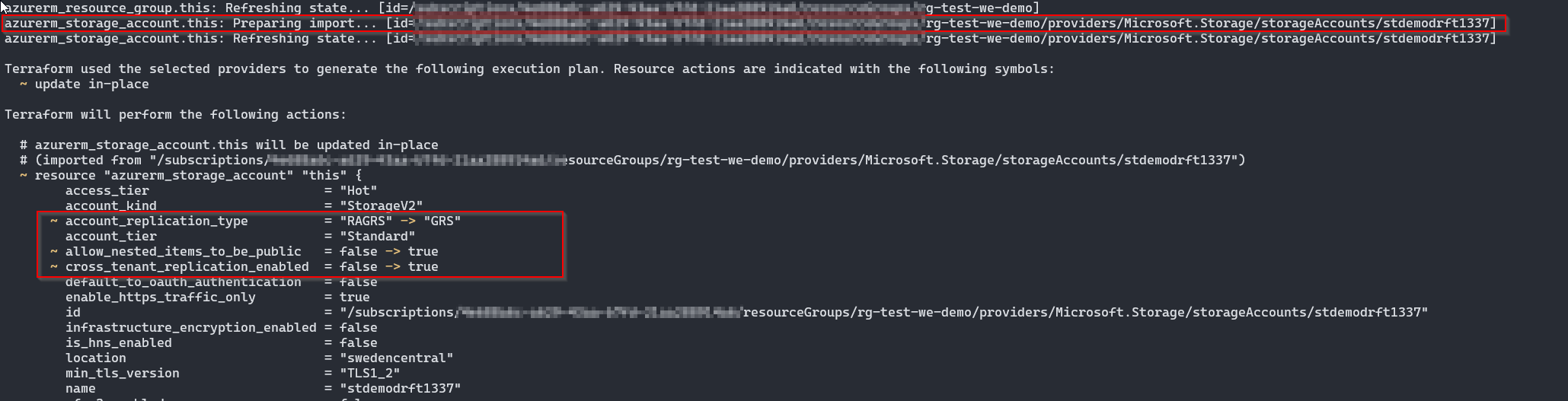1568x401 pixels.
Task: Click the tilde before allow_nested_items_to_be_public
Action: click(54, 252)
